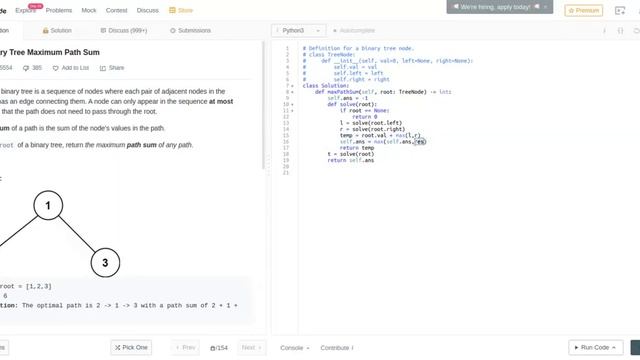Open the Python3 language dropdown
640x360 pixels.
point(298,31)
